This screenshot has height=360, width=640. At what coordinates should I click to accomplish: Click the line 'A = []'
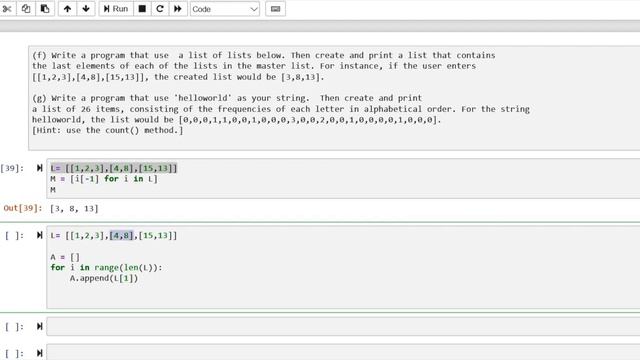(x=65, y=257)
